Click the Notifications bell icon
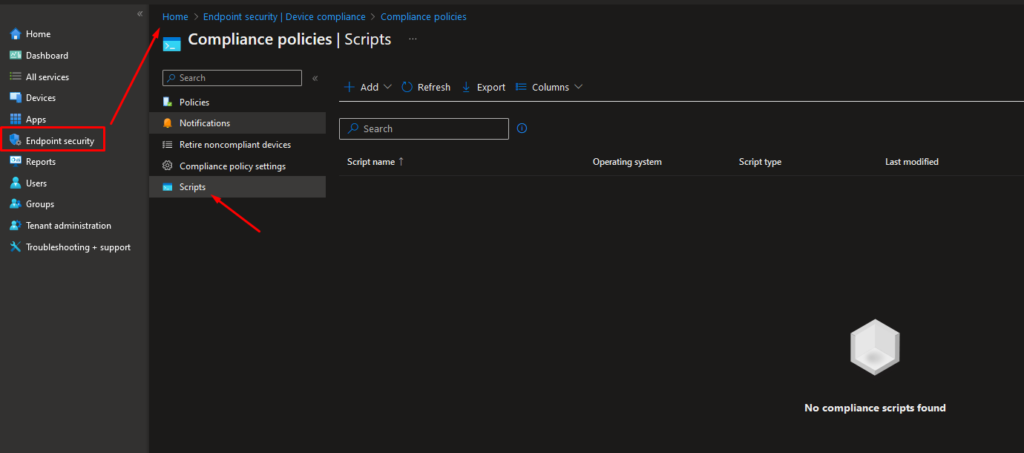This screenshot has width=1024, height=453. click(168, 123)
